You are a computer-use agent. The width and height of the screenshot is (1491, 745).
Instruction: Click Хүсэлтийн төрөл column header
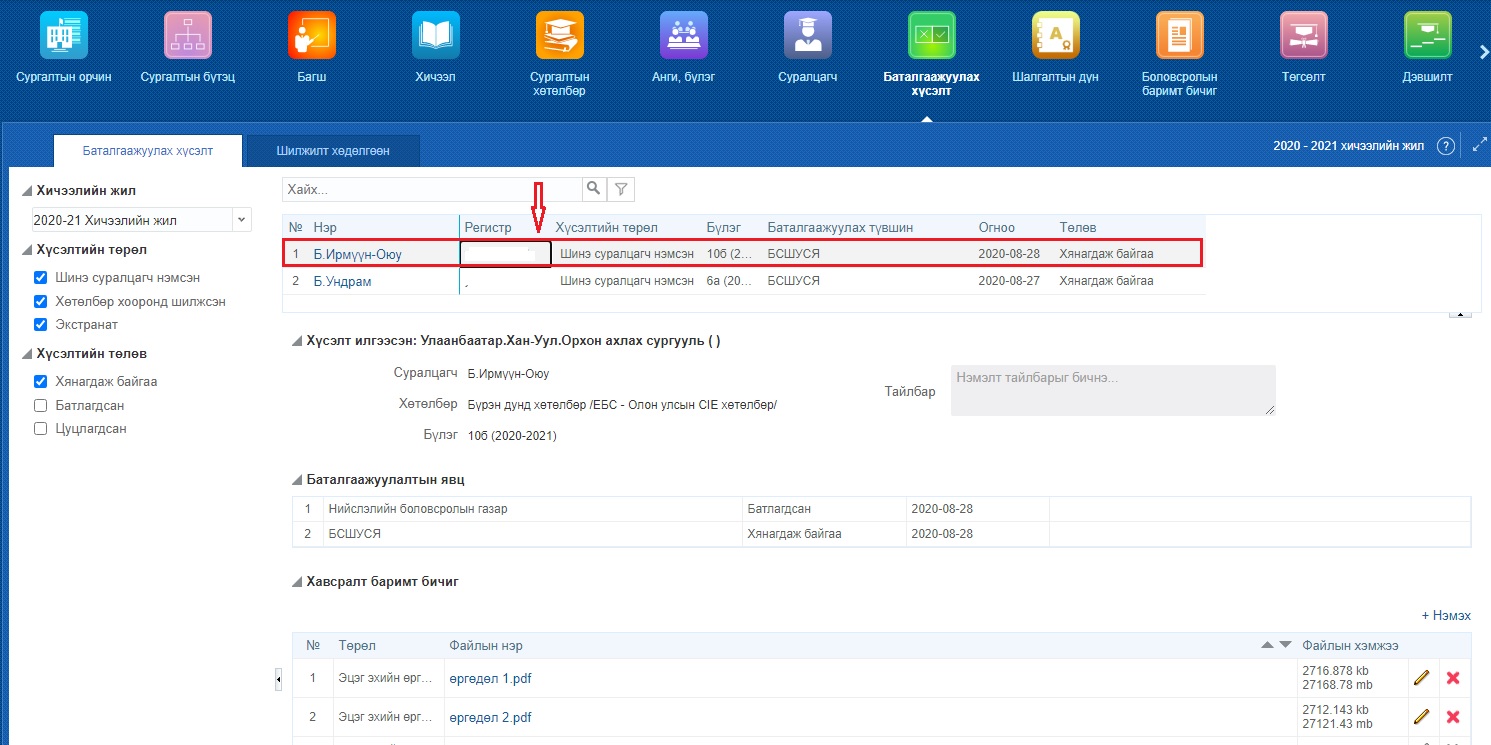point(607,227)
